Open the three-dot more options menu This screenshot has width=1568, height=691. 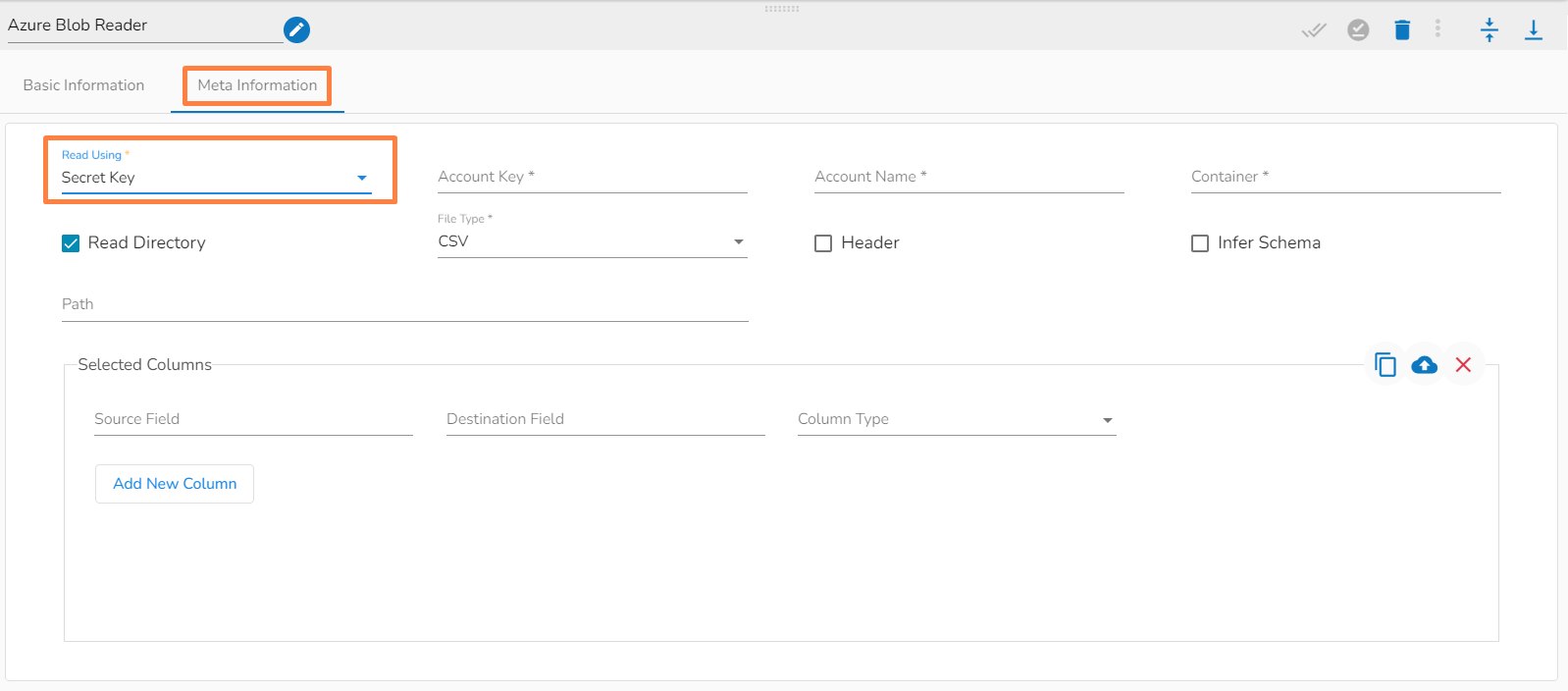click(1437, 29)
